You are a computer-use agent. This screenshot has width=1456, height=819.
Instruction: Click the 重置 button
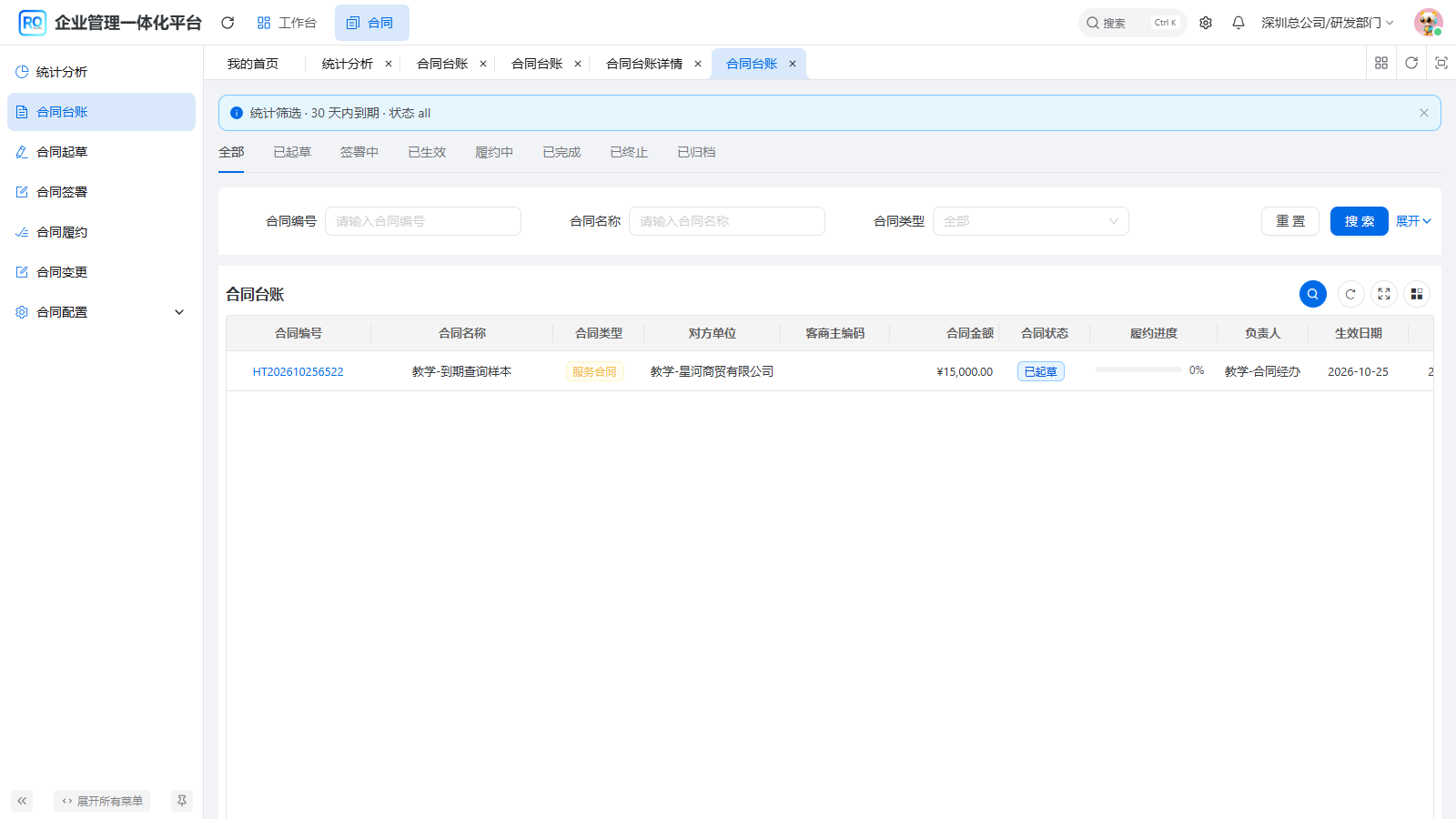click(x=1290, y=221)
